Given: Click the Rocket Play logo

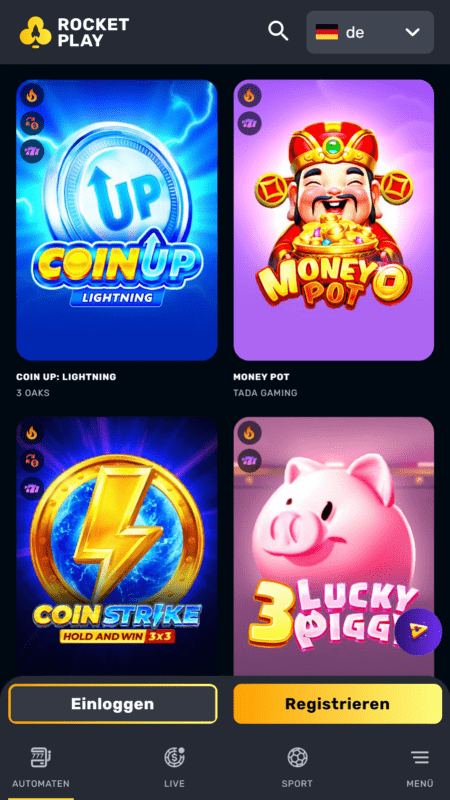Looking at the screenshot, I should pos(74,32).
